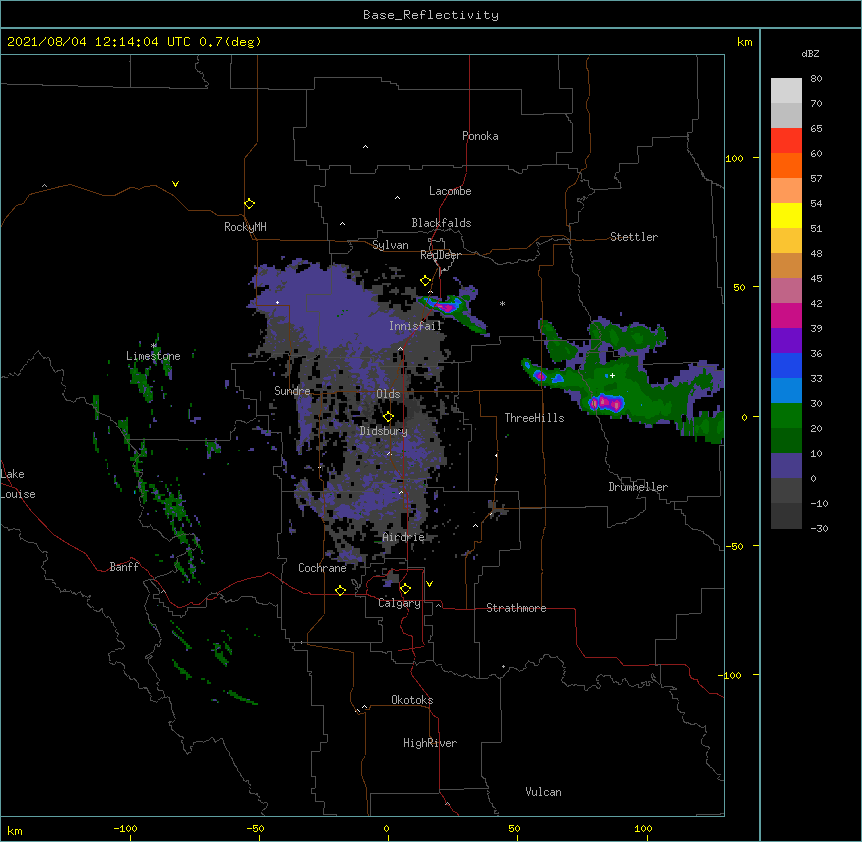The image size is (862, 842).
Task: Click the white asterisk above Limestone
Action: 153,346
